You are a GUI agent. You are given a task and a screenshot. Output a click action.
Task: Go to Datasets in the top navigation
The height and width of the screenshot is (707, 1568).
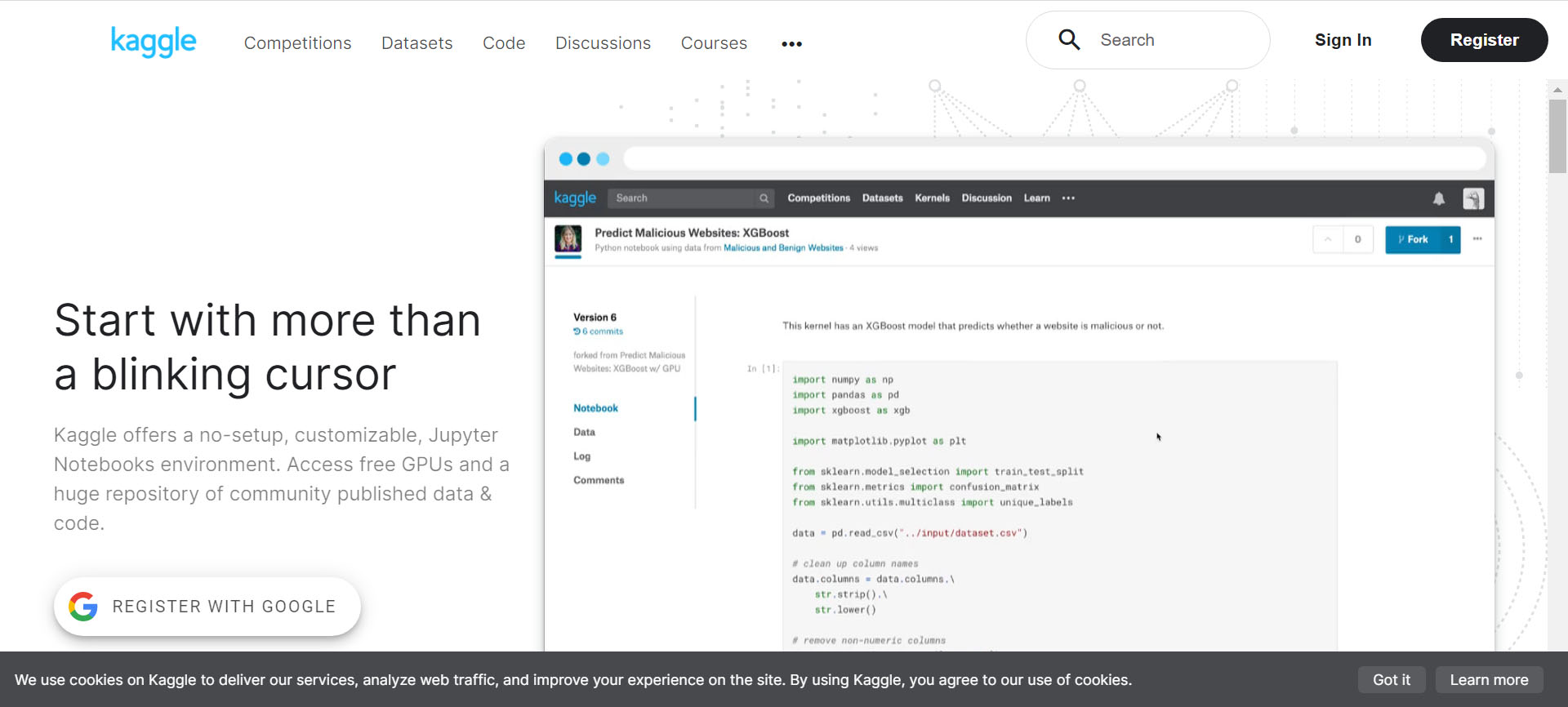416,43
